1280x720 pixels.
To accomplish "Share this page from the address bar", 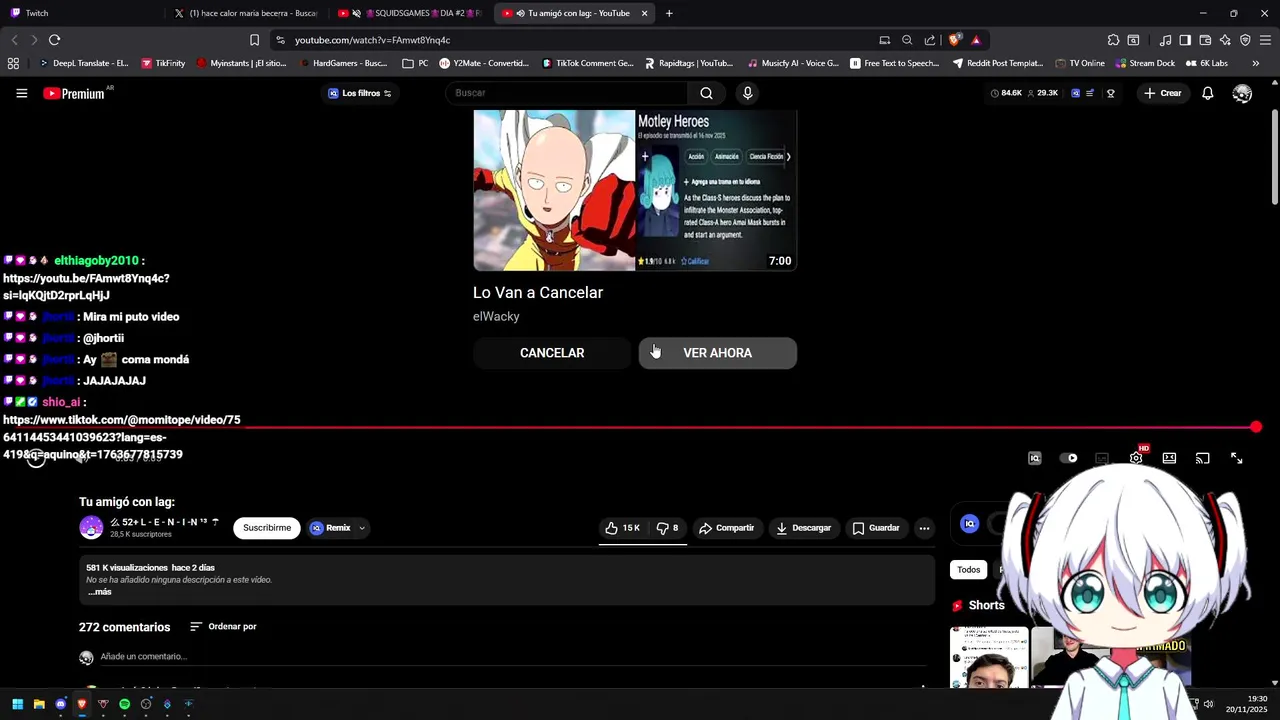I will point(930,40).
